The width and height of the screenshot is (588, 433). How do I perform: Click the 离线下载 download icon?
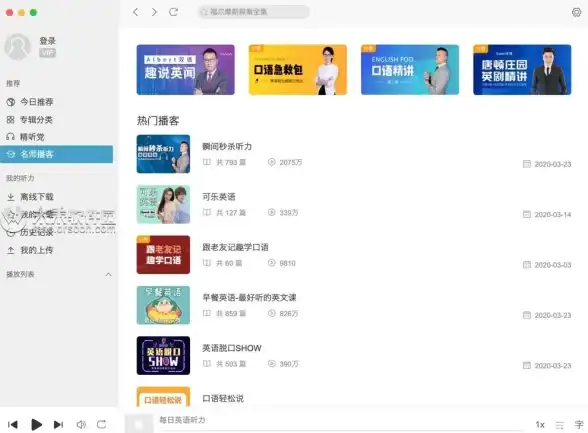[10, 197]
